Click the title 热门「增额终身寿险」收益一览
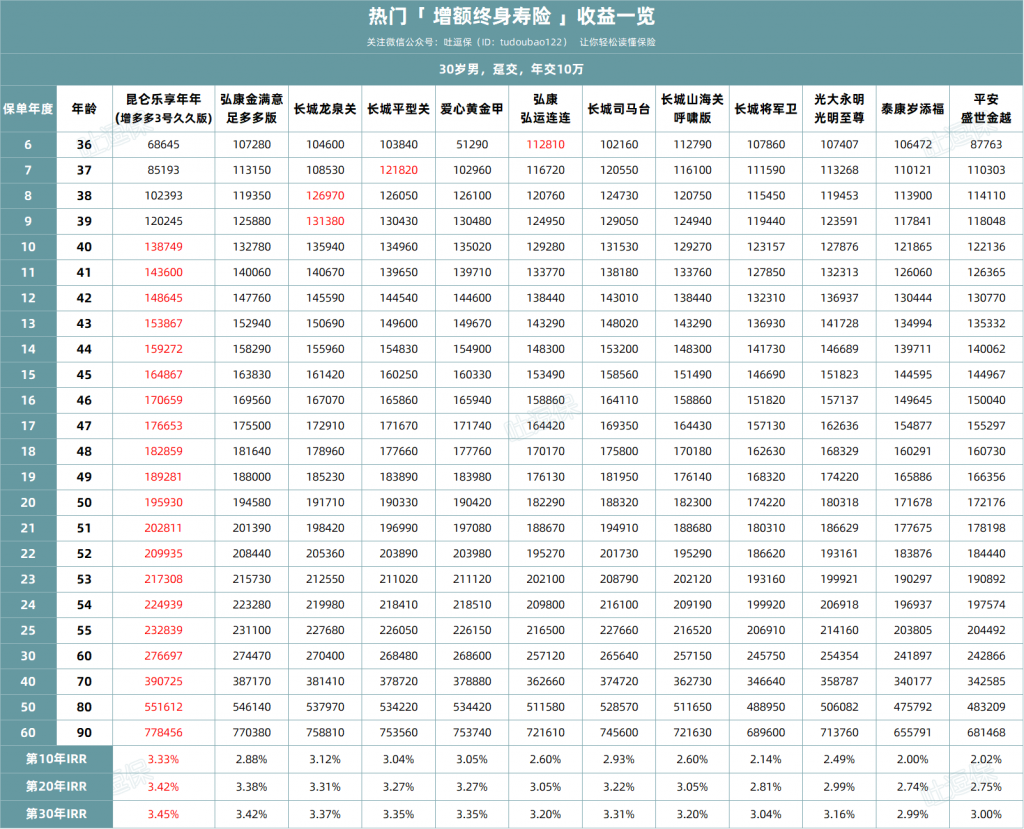1024x829 pixels. coord(511,16)
